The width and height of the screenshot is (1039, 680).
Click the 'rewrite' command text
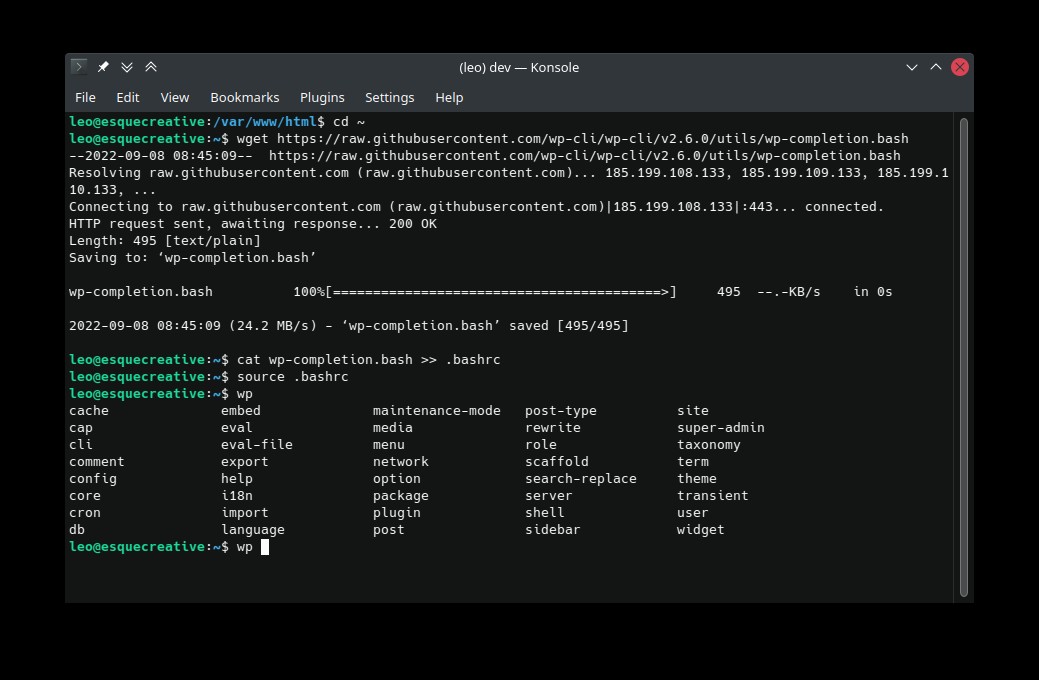click(x=553, y=428)
